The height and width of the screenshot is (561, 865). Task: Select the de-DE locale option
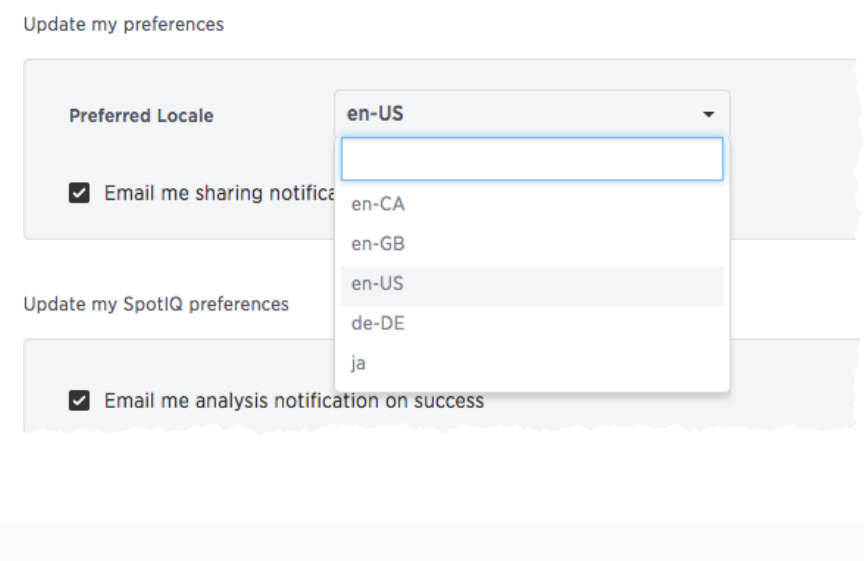(x=532, y=323)
